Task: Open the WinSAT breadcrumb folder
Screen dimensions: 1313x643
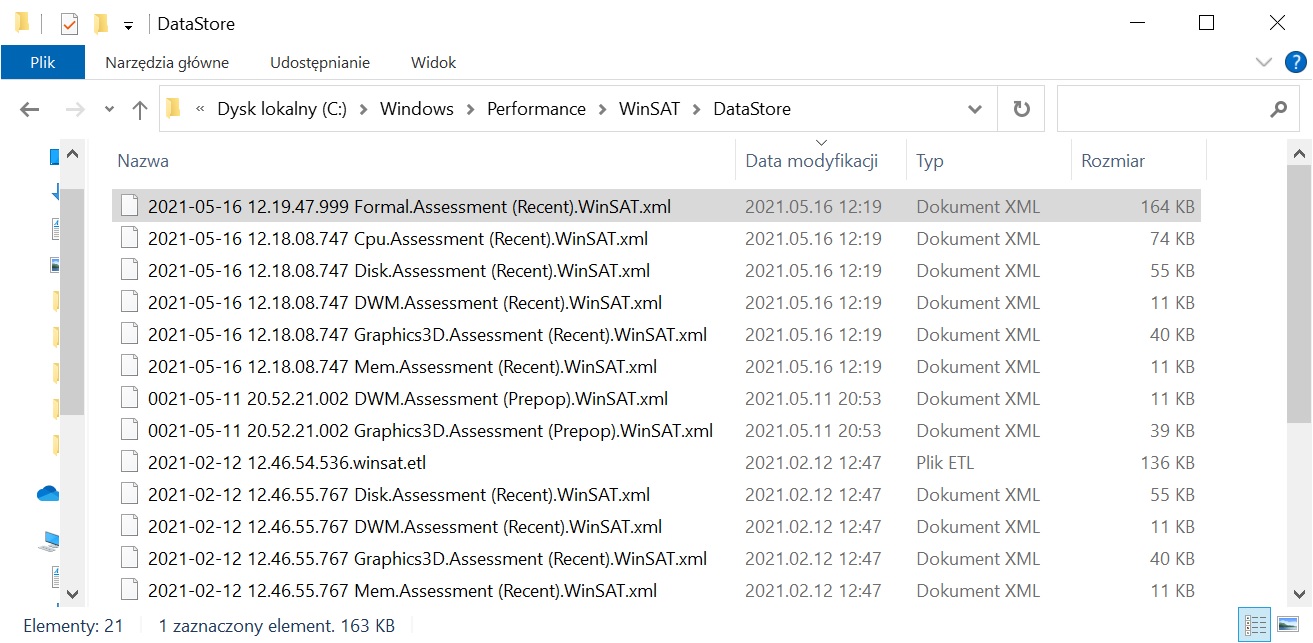Action: coord(649,109)
